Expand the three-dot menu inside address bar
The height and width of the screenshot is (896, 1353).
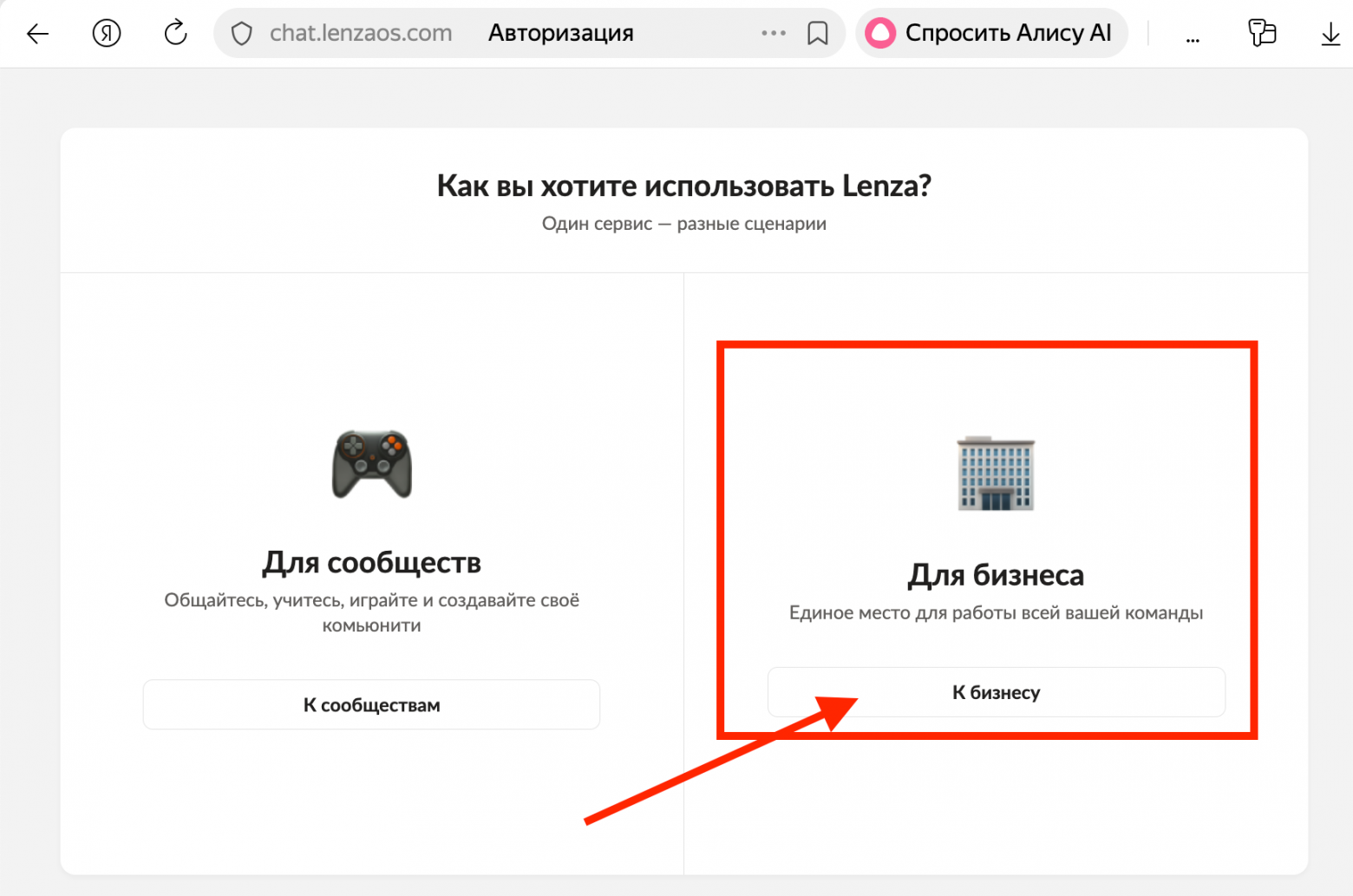coord(773,34)
